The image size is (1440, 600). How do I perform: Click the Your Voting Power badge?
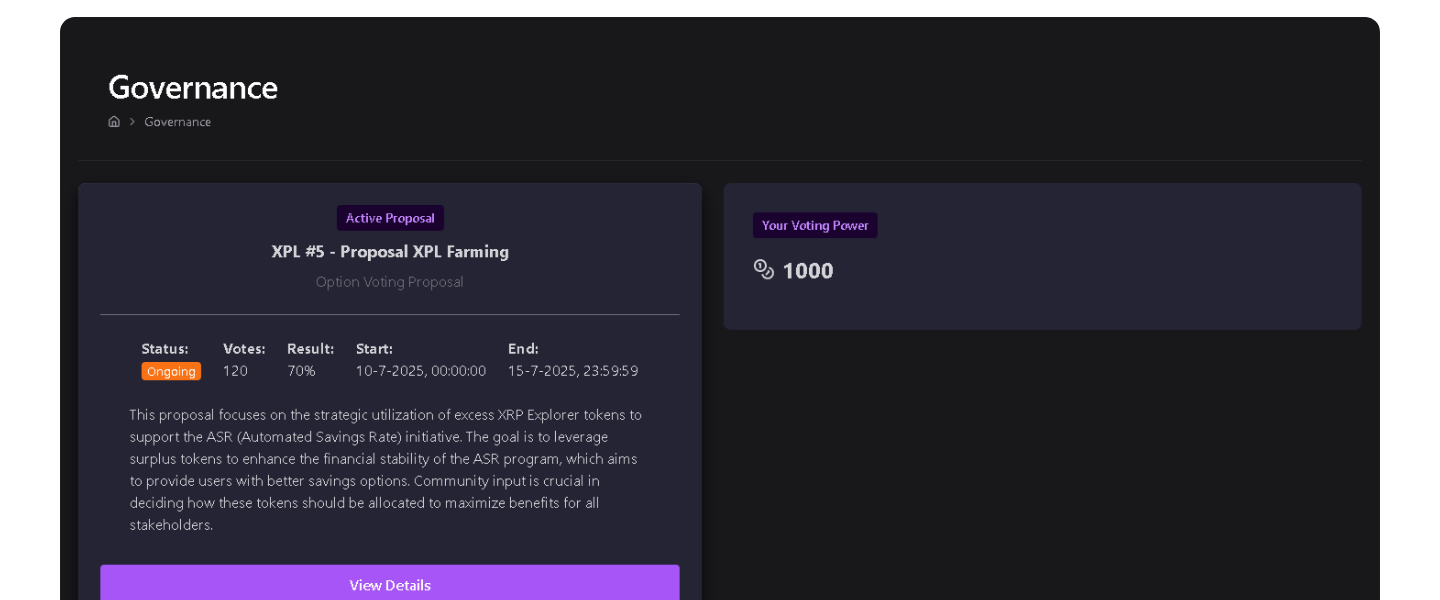(815, 225)
